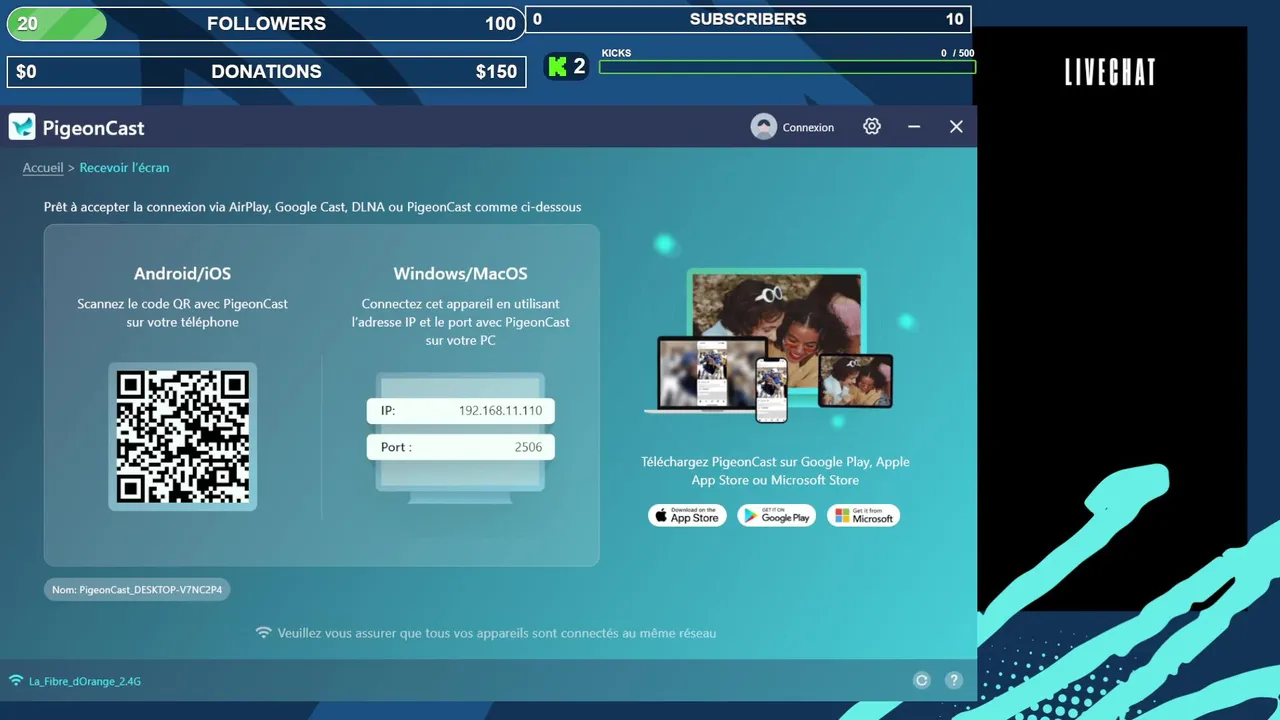
Task: Click the green Kick logo badge
Action: 566,67
